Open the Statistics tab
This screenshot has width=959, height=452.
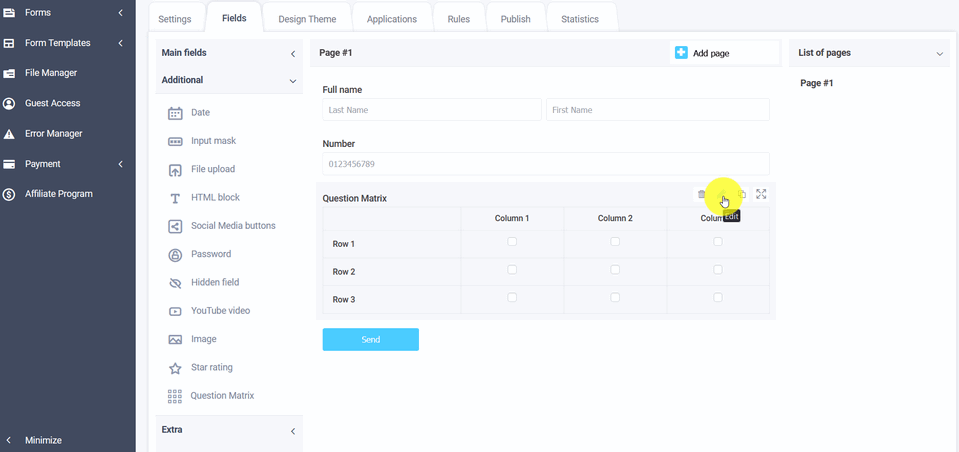(x=580, y=19)
